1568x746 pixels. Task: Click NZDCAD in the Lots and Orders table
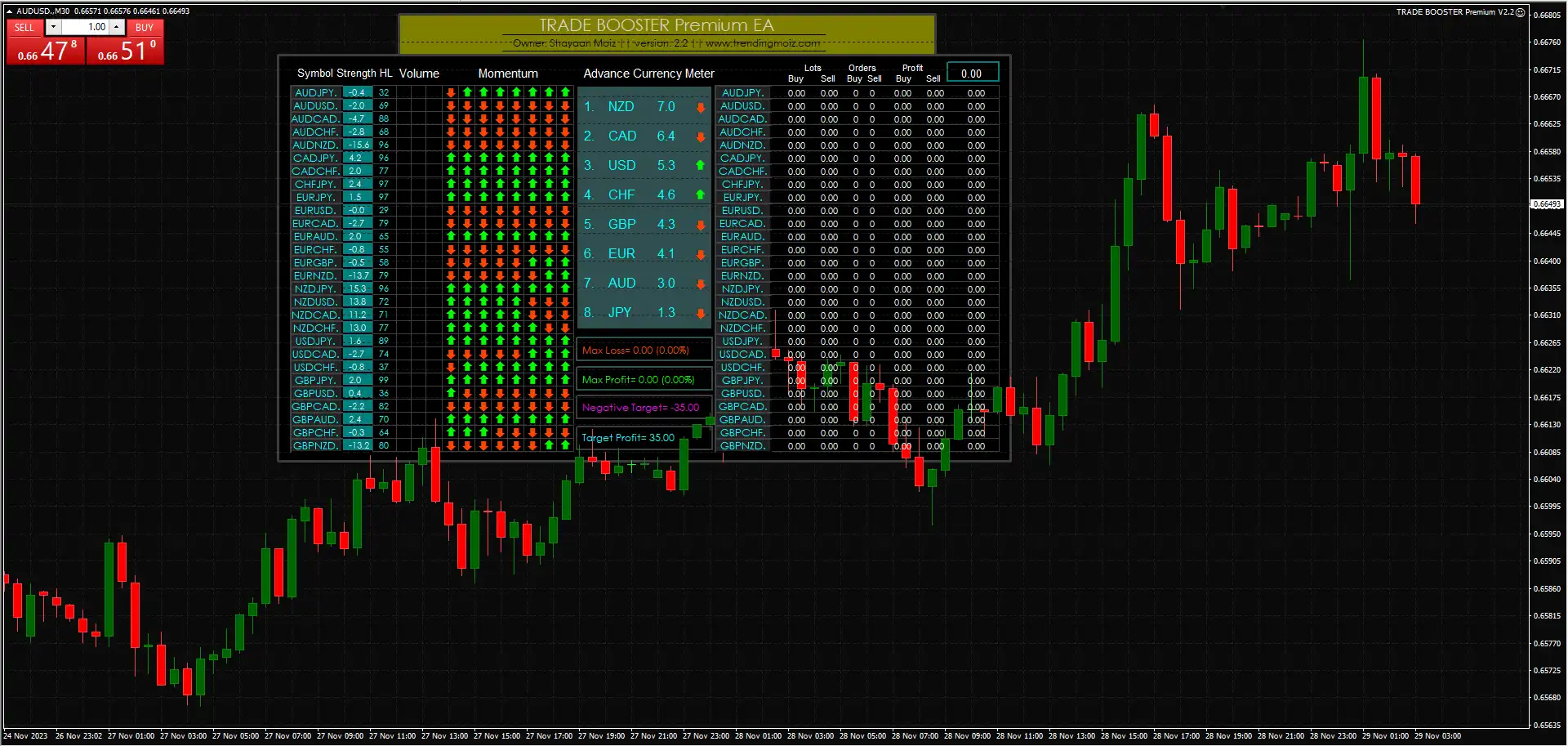[742, 315]
